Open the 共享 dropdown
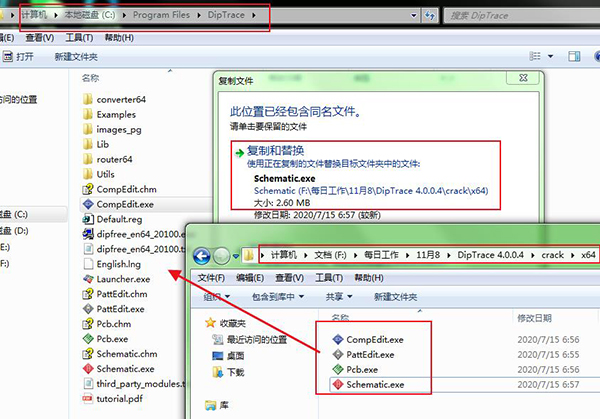 (x=339, y=297)
